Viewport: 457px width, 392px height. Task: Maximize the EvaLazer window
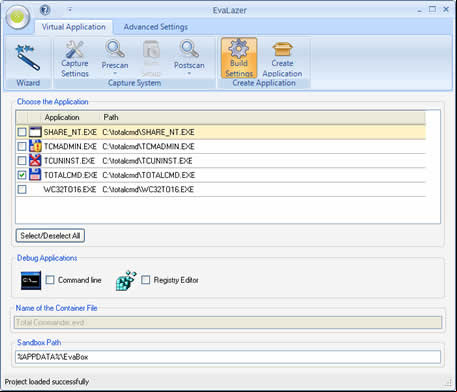432,10
